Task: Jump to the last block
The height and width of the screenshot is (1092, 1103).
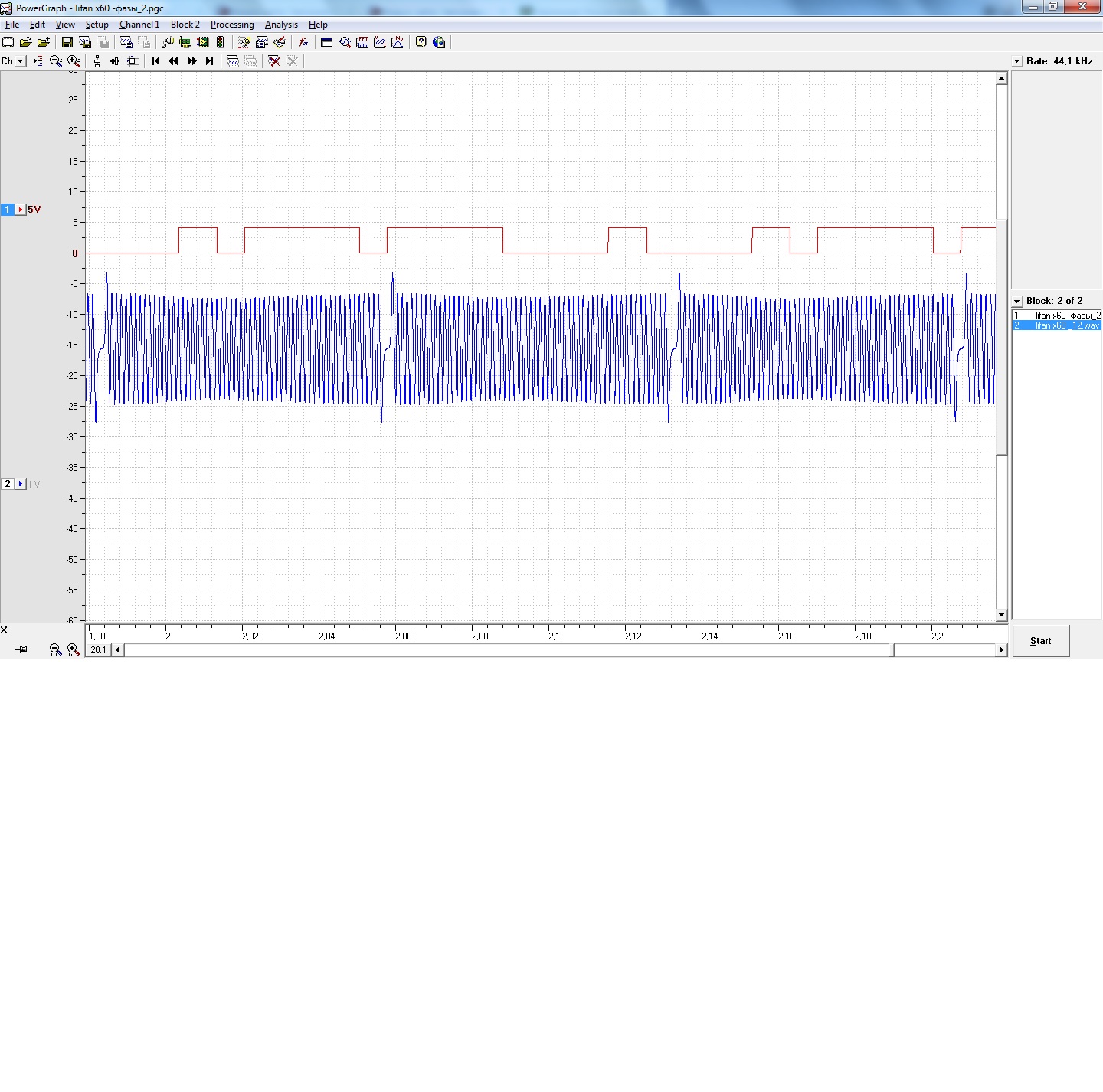Action: [x=209, y=61]
